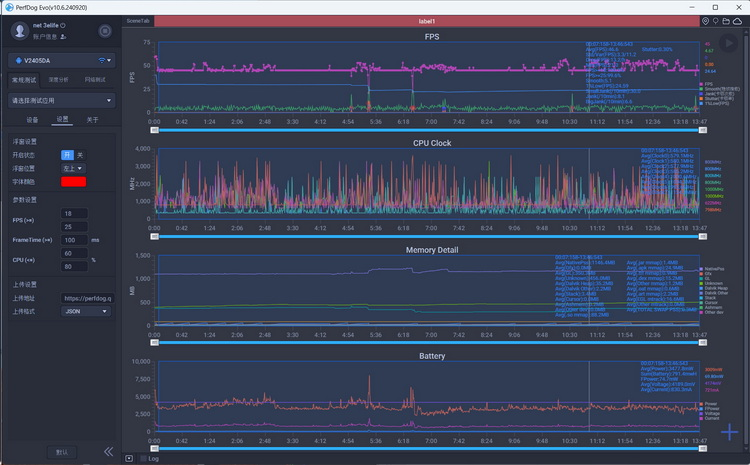Turn floating window off with 关
This screenshot has width=750, height=465.
pos(80,155)
